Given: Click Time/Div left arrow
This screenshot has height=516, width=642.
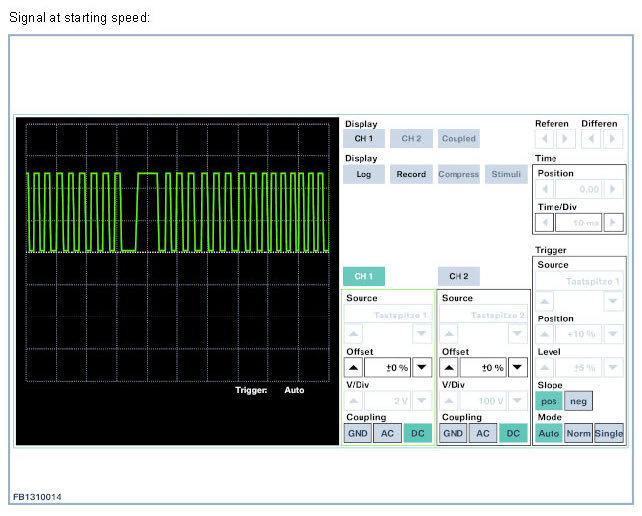Looking at the screenshot, I should point(547,222).
